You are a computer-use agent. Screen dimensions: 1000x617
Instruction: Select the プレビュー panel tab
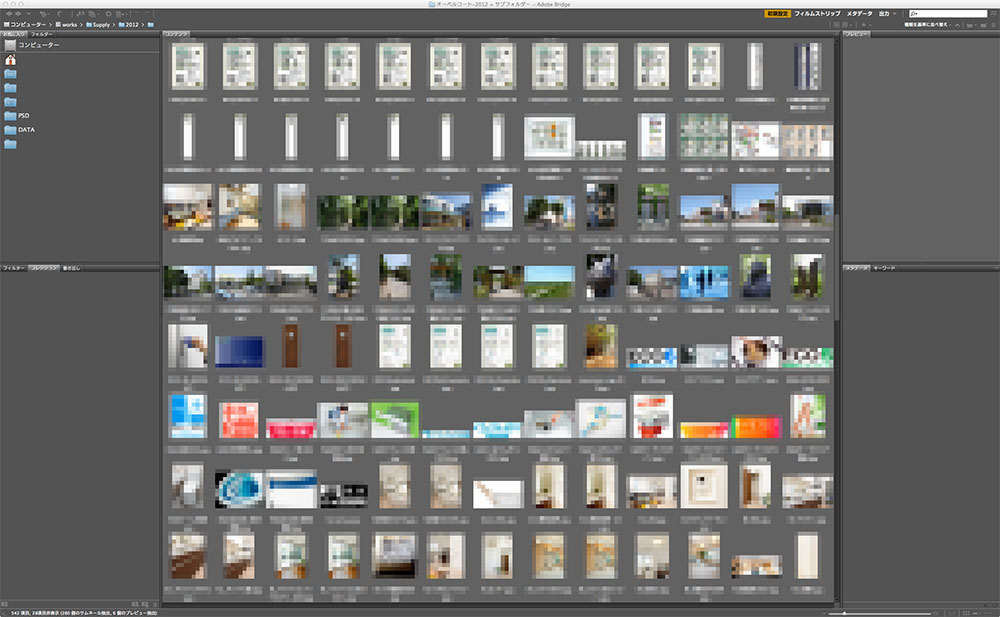[x=856, y=34]
